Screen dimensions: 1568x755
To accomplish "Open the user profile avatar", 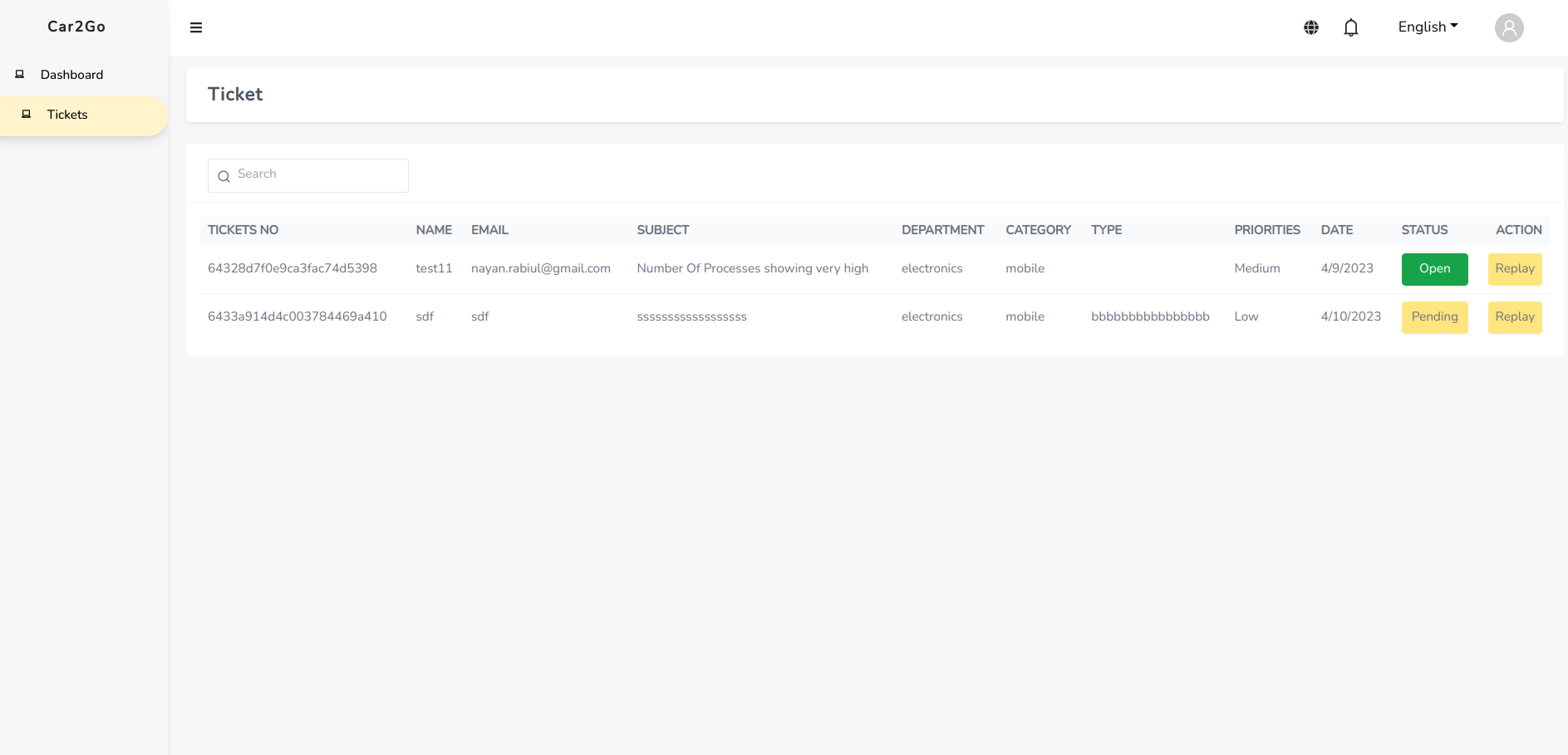I will [1509, 27].
